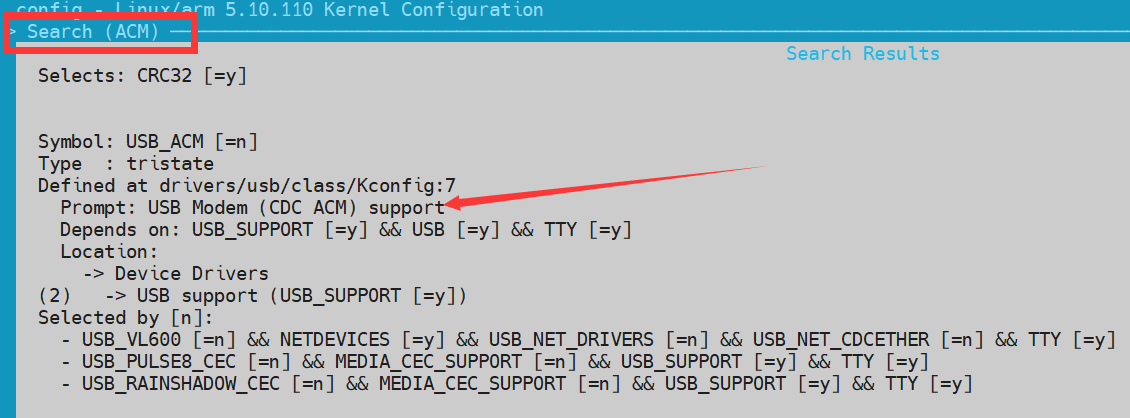Screen dimensions: 1130x418
Task: Click the Search Results heading
Action: 863,54
